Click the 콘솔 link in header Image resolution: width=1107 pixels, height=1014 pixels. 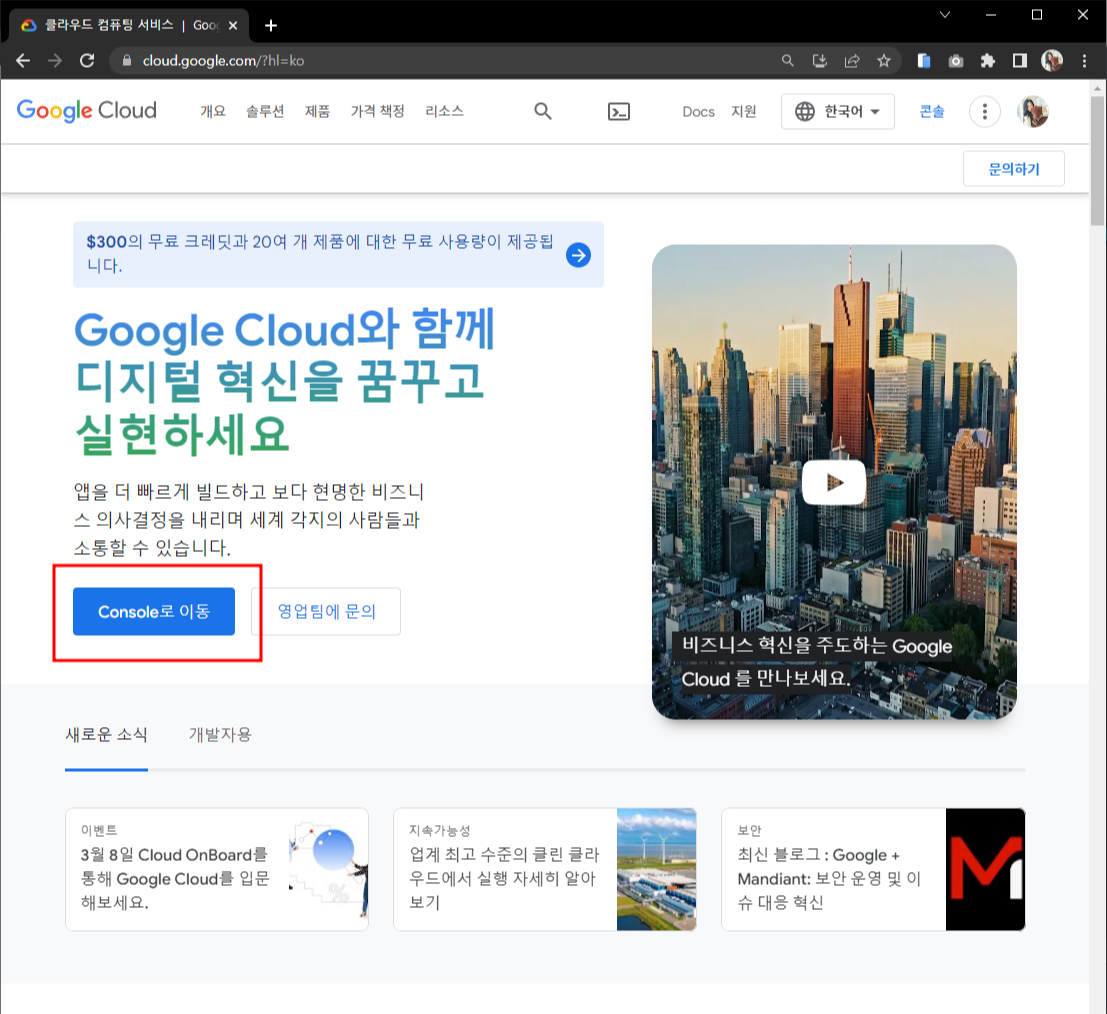932,112
